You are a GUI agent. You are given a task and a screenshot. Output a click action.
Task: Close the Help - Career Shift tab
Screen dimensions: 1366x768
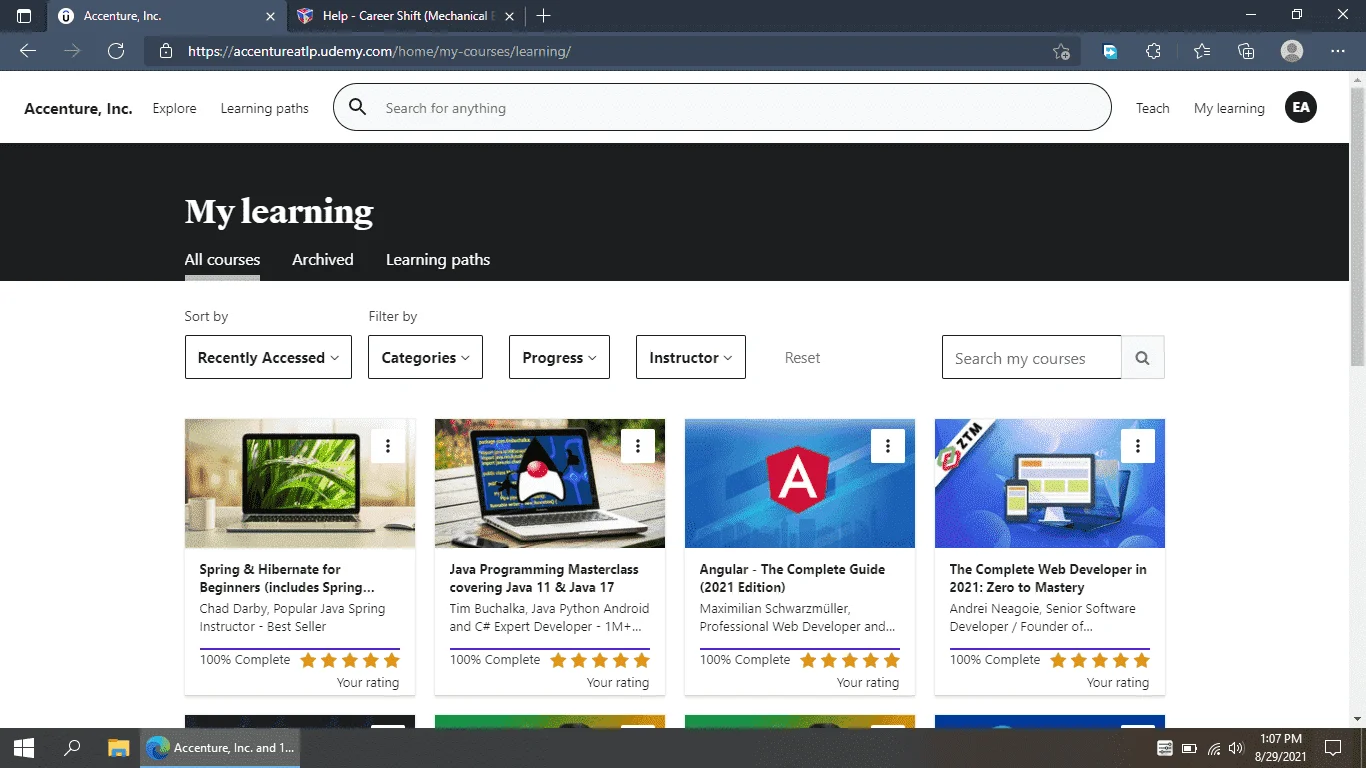point(507,16)
